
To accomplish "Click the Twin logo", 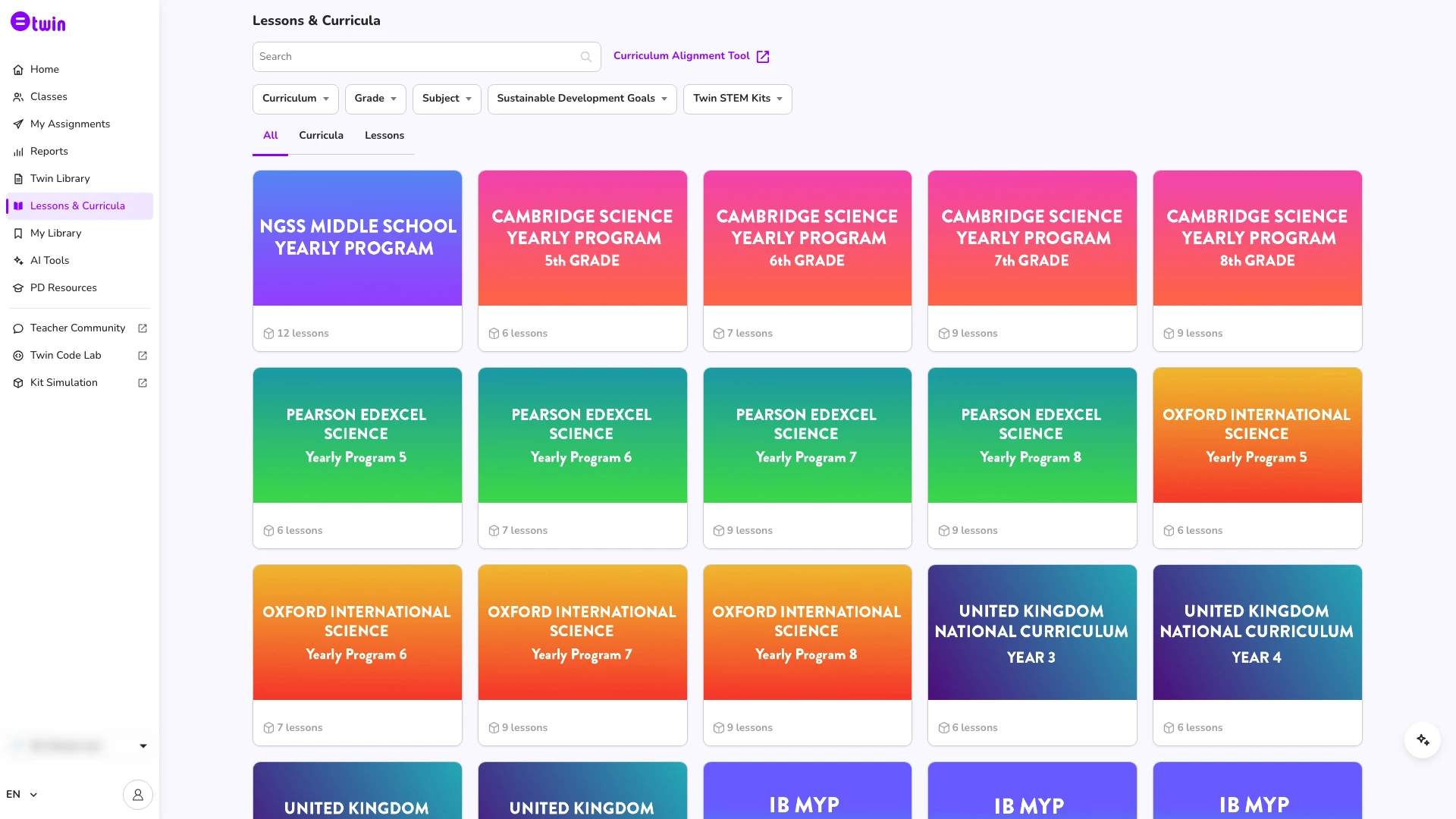I will point(38,22).
